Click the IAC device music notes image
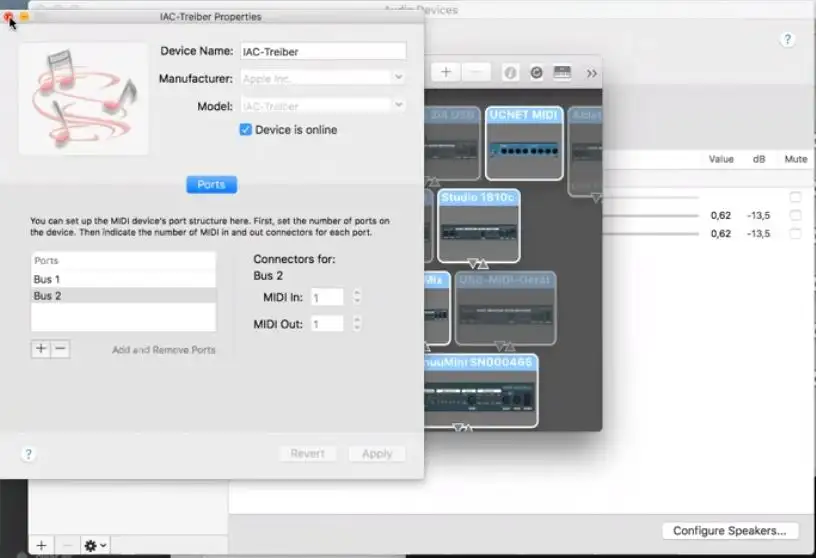This screenshot has height=558, width=816. click(83, 99)
